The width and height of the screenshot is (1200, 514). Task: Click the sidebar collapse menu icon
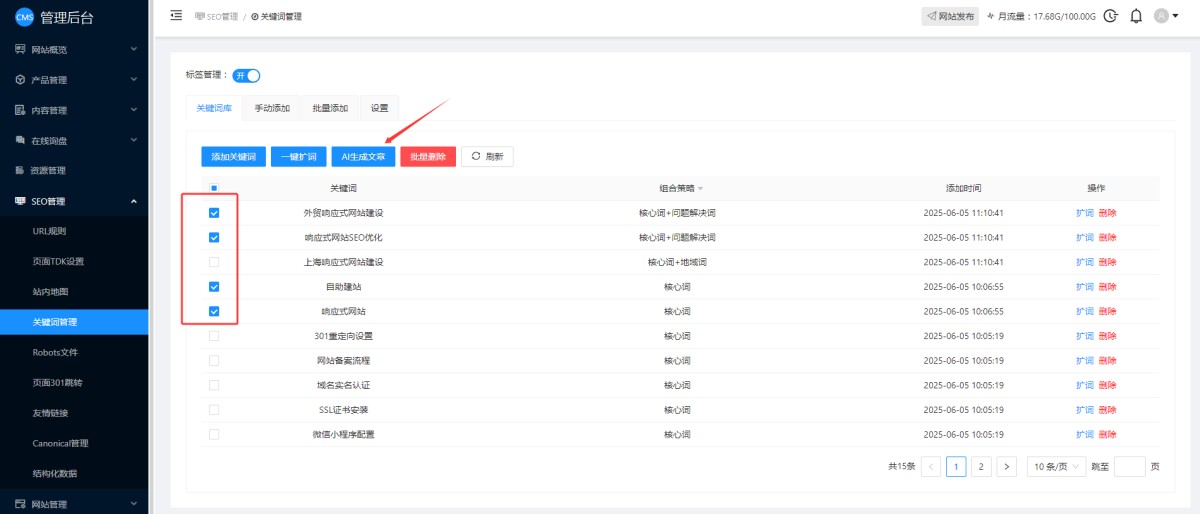176,16
